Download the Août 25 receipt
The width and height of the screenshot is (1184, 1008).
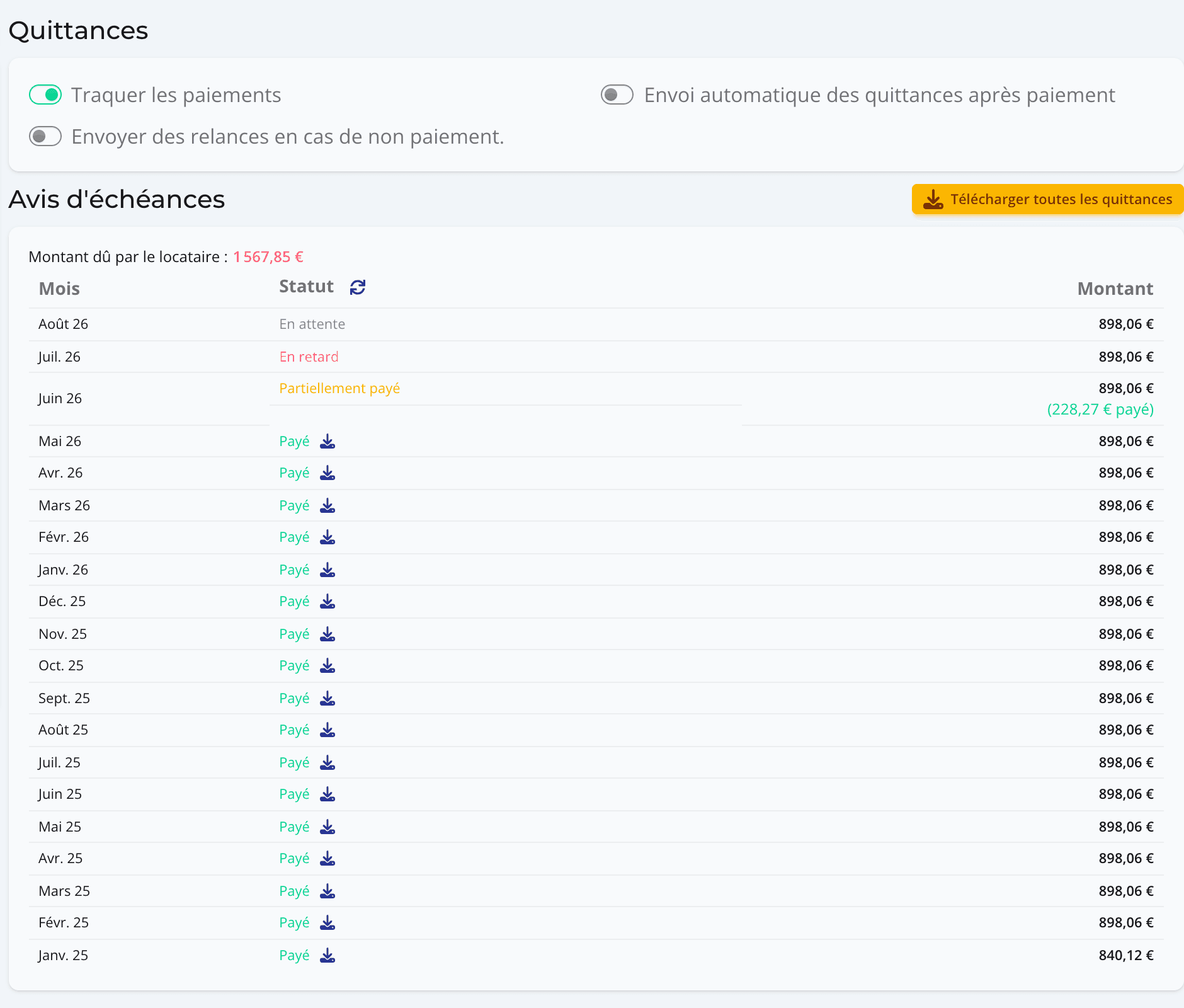pos(327,730)
